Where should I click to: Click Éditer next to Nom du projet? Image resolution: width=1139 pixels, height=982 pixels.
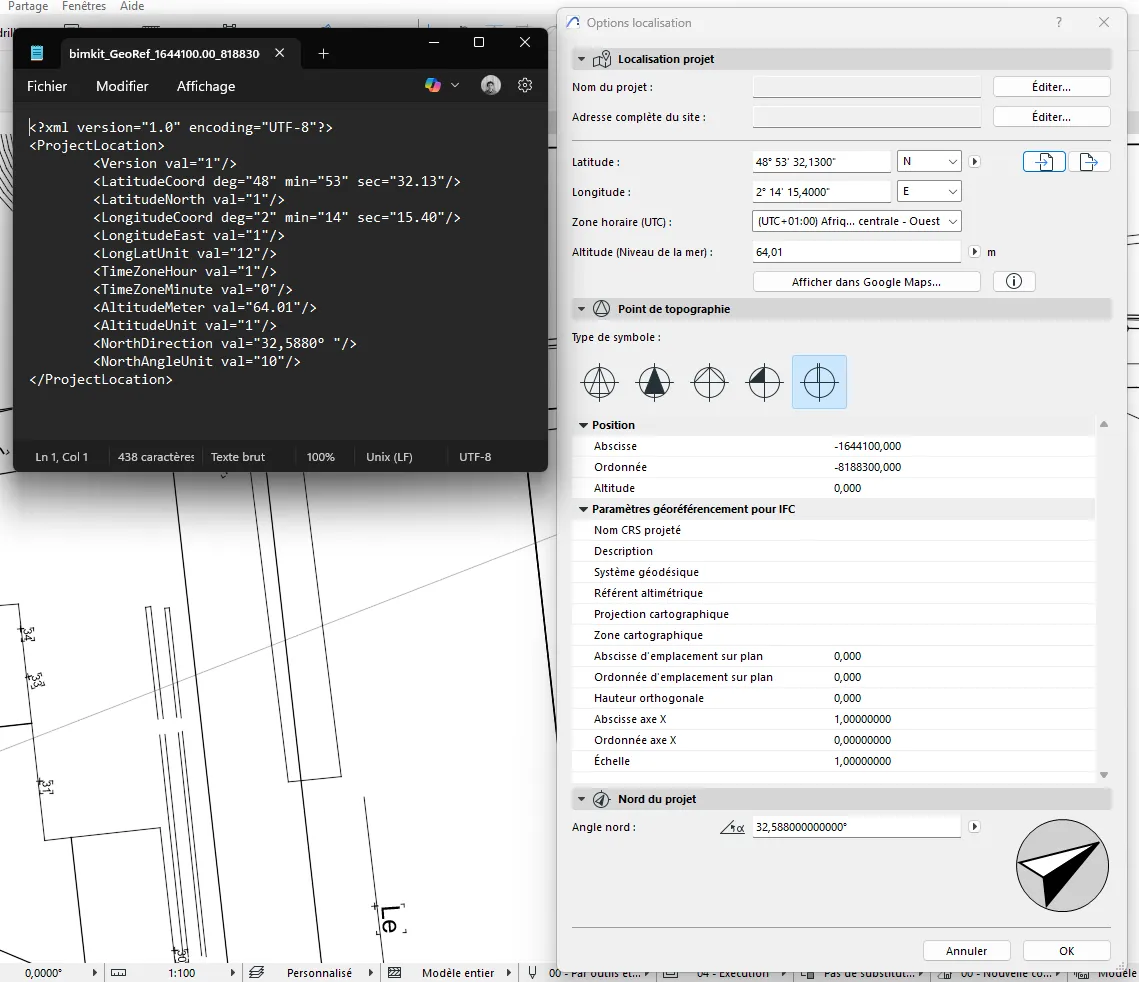pos(1051,86)
